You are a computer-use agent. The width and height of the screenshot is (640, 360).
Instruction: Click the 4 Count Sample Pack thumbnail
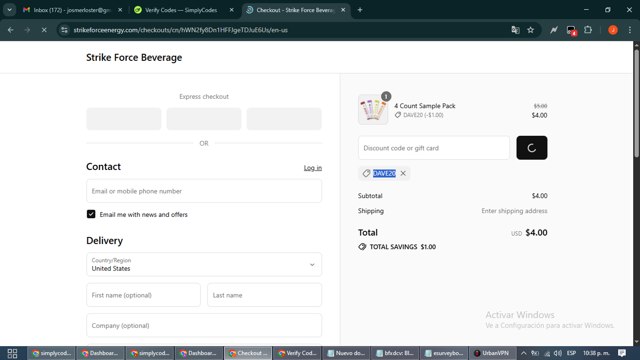coord(373,109)
